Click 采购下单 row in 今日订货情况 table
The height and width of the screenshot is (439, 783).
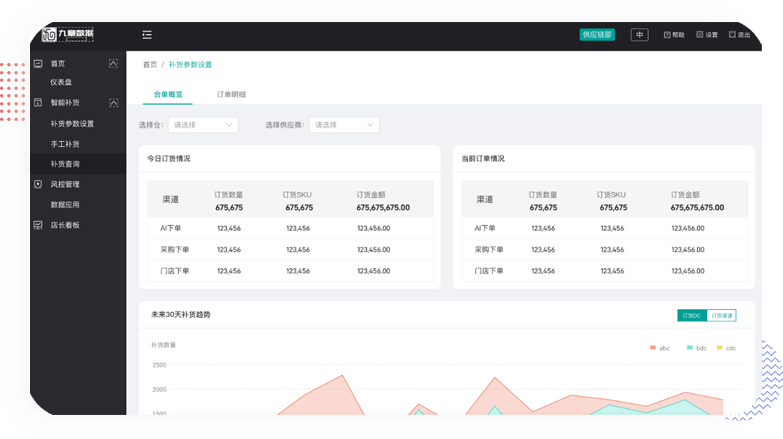291,249
